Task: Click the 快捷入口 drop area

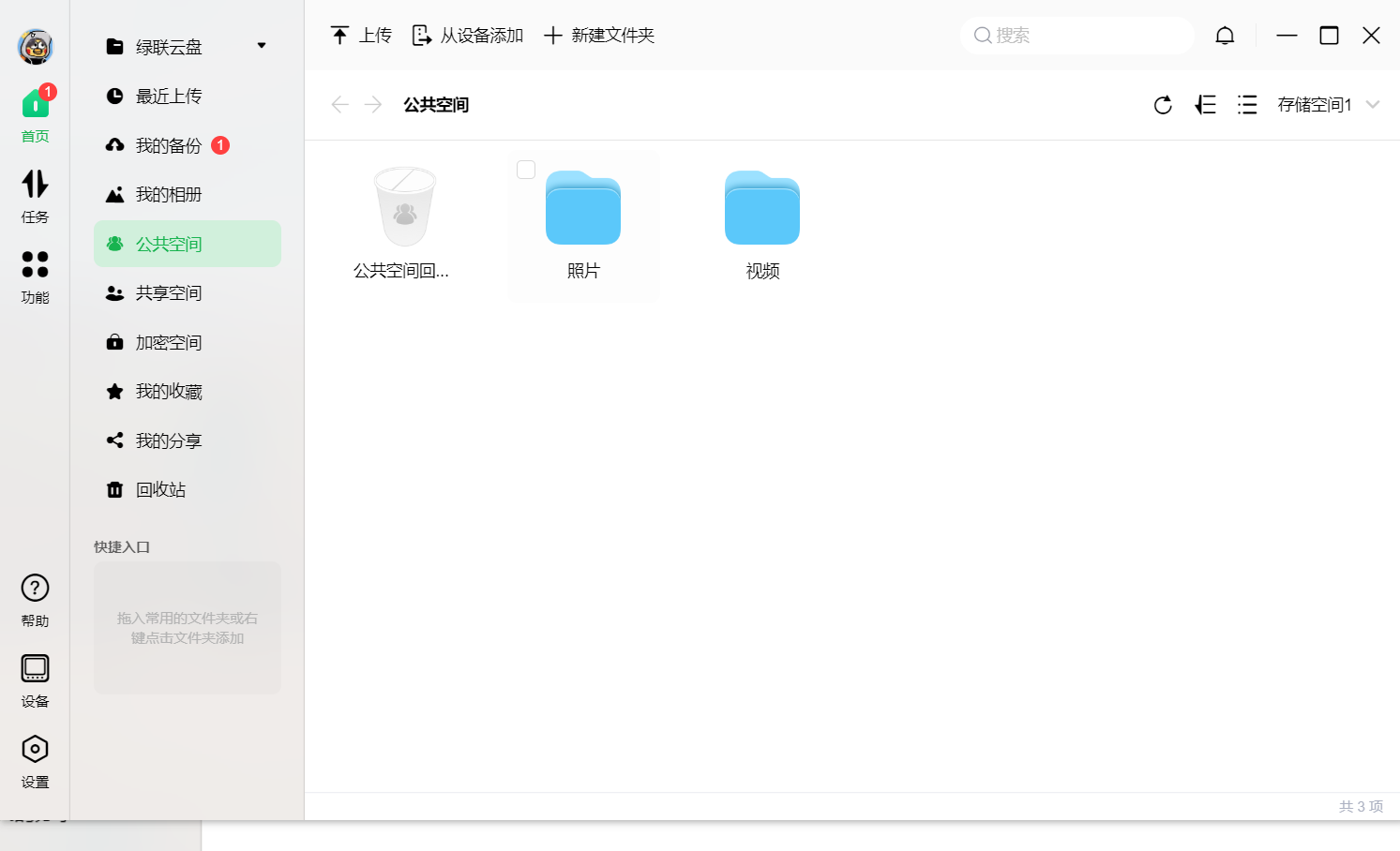Action: [x=188, y=628]
